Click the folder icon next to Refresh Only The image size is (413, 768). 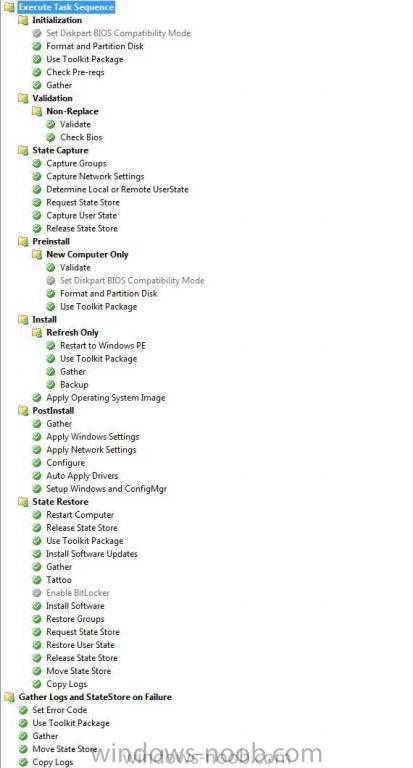(x=37, y=333)
